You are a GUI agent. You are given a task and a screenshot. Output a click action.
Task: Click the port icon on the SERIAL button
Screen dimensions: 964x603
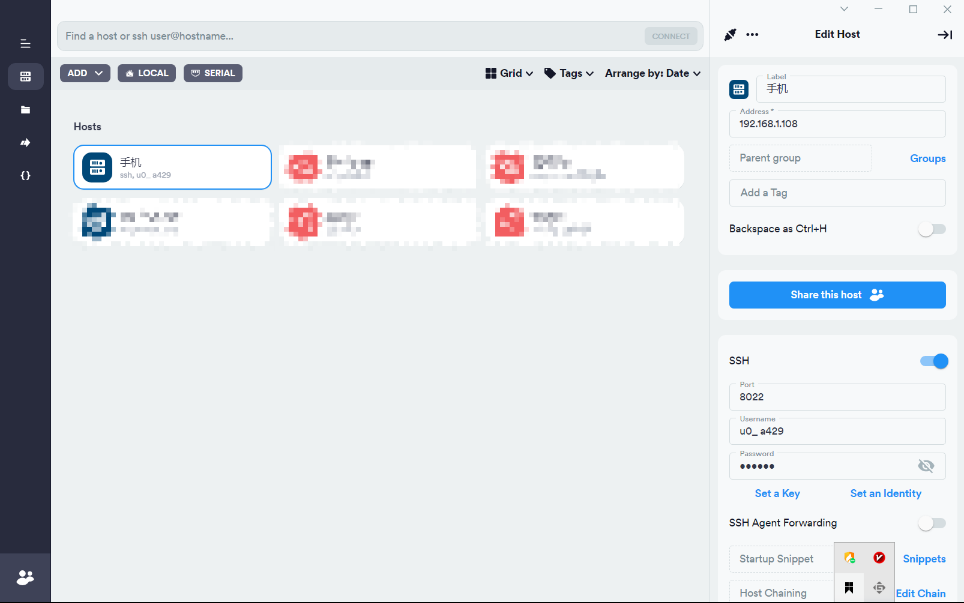(196, 73)
